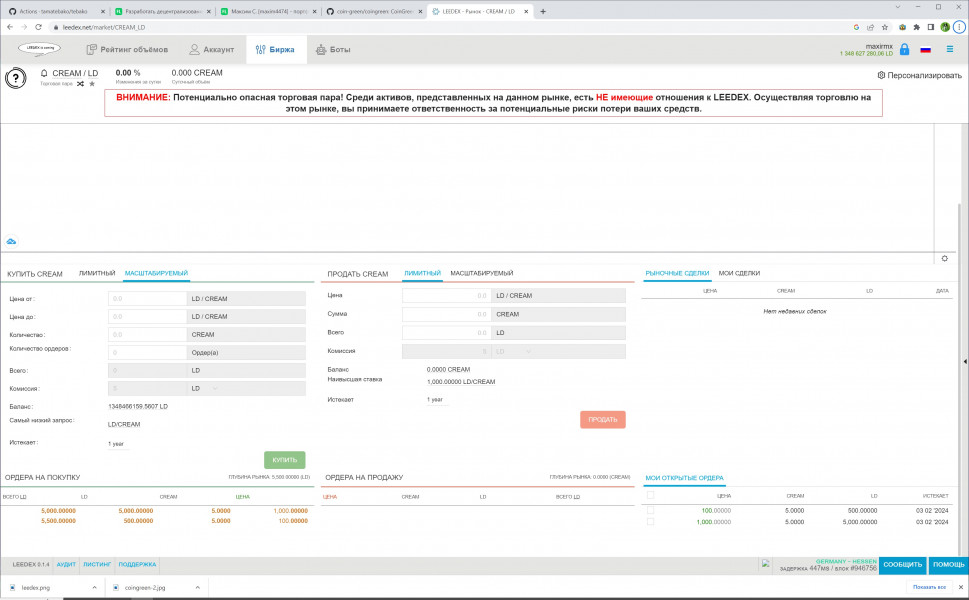The width and height of the screenshot is (969, 600).
Task: Open the Chrome profile avatar
Action: (x=945, y=27)
